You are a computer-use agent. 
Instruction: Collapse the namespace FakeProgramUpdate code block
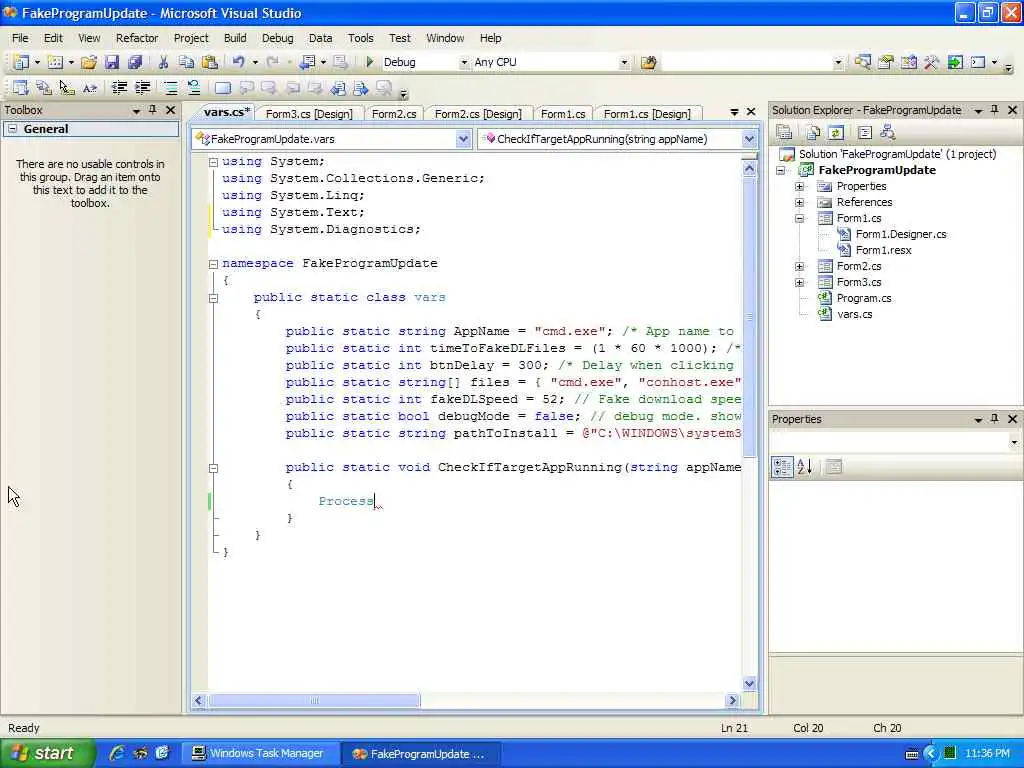pyautogui.click(x=213, y=264)
